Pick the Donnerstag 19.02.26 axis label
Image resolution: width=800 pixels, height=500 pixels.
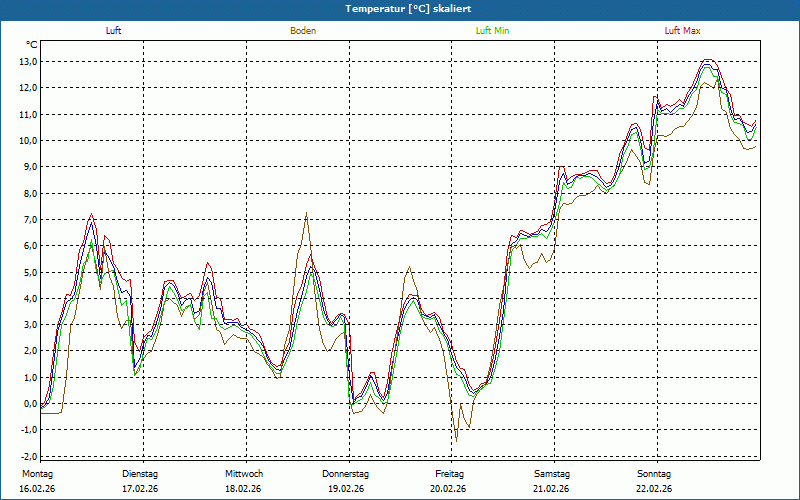tap(346, 481)
